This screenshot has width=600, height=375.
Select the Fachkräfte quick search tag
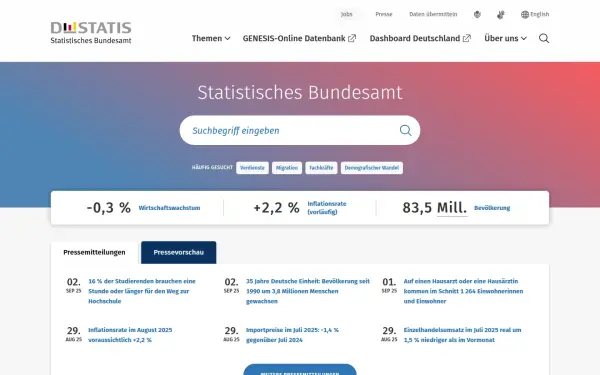pos(321,168)
